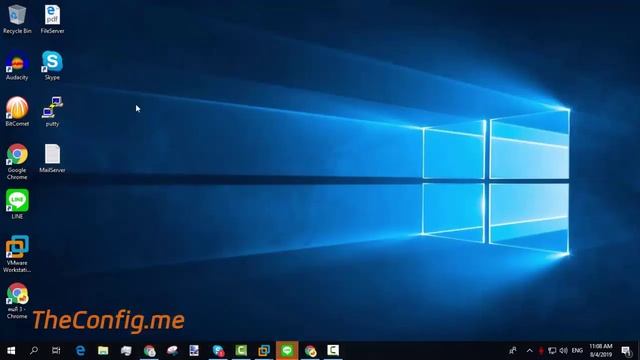640x360 pixels.
Task: Open Chrome taskbar icon with orange profile badge
Action: [310, 351]
